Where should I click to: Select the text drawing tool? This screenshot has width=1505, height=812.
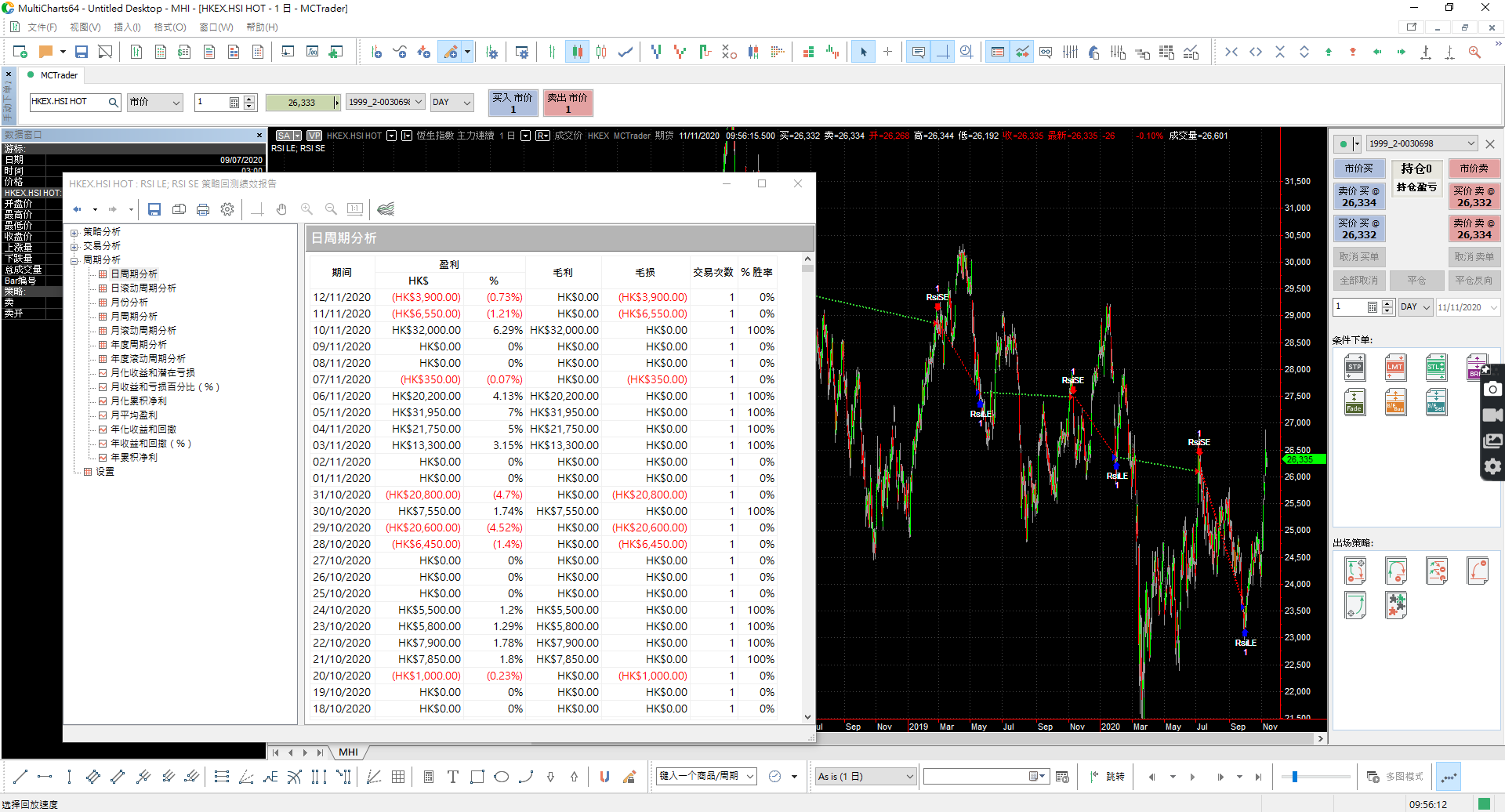click(452, 777)
